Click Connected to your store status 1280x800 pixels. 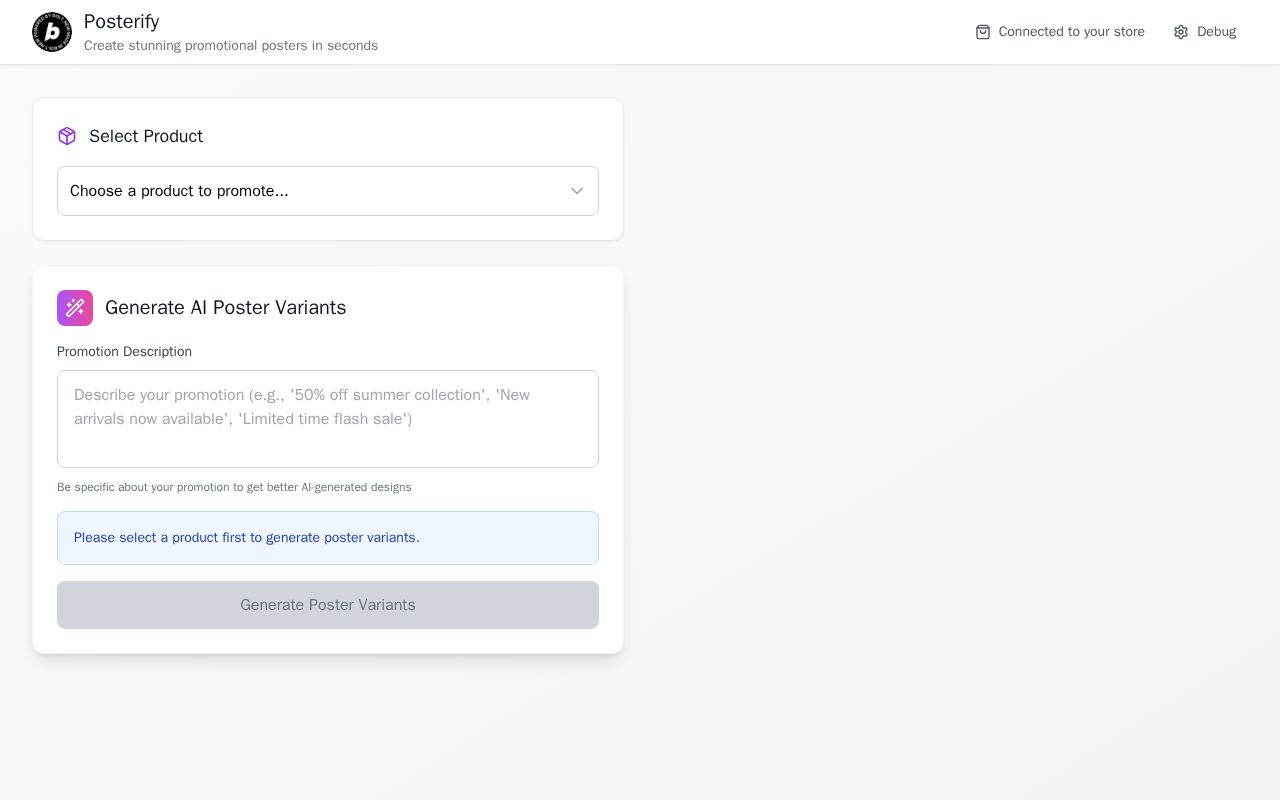(x=1060, y=32)
